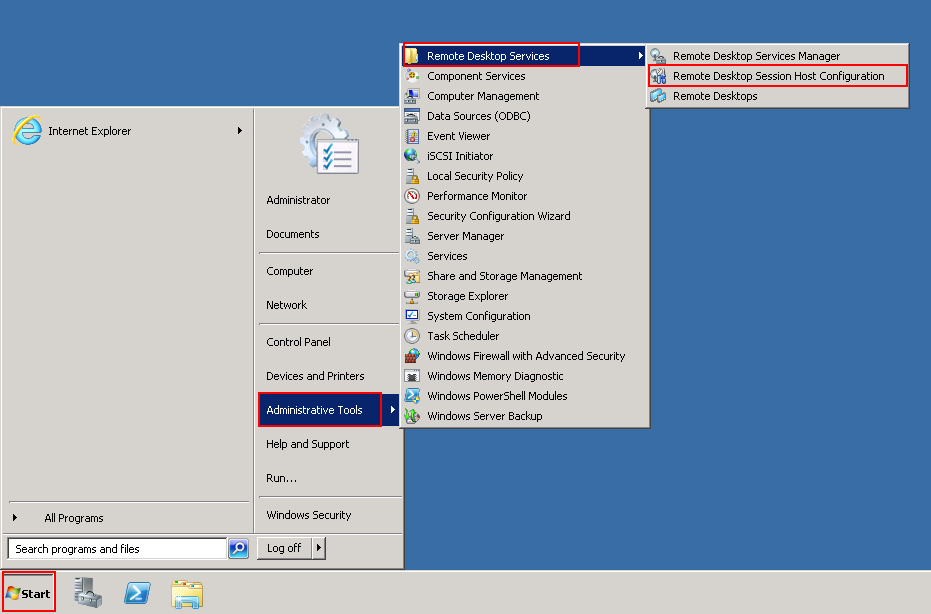Expand the Remote Desktop Services submenu arrow

point(640,56)
